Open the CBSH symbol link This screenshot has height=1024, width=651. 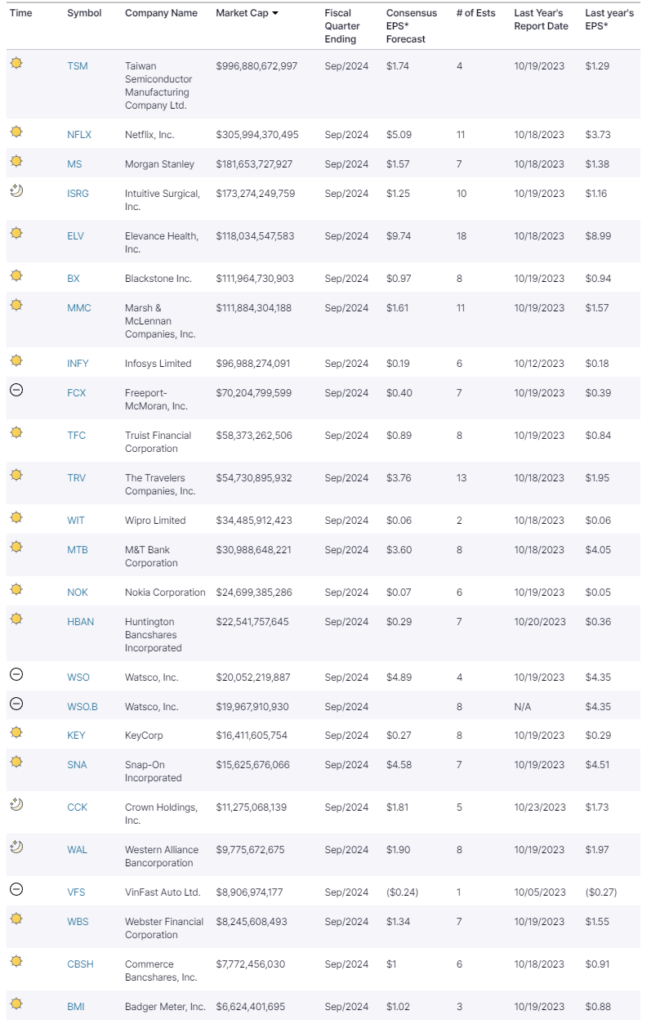80,964
